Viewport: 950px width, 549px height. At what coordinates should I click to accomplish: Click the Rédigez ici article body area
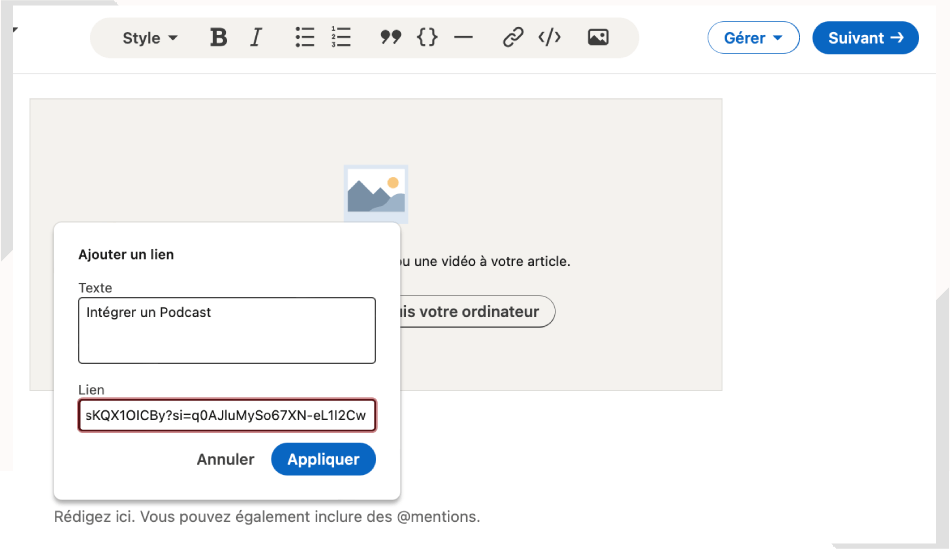(x=267, y=517)
